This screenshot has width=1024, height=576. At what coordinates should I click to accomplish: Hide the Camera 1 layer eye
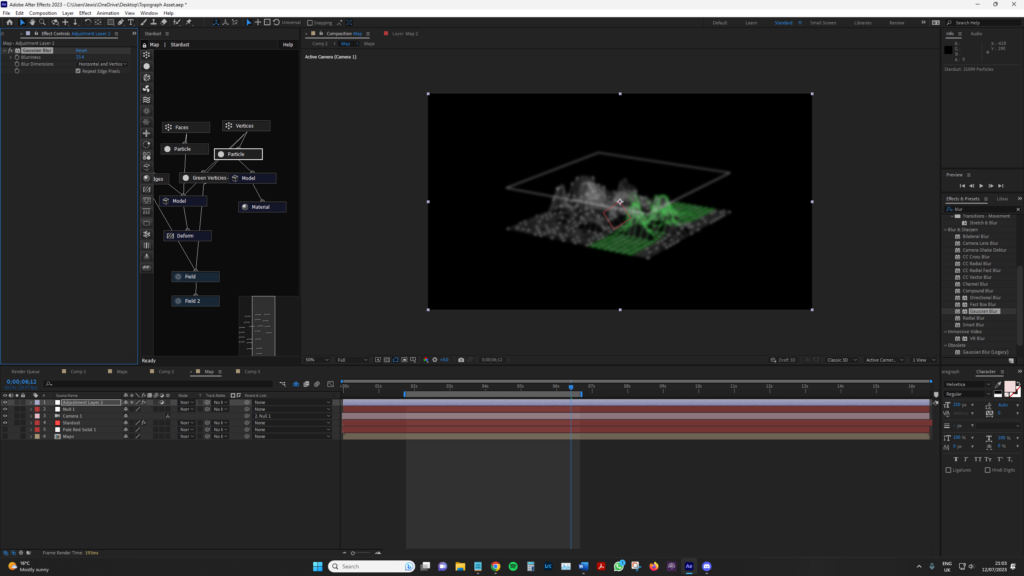(5, 416)
